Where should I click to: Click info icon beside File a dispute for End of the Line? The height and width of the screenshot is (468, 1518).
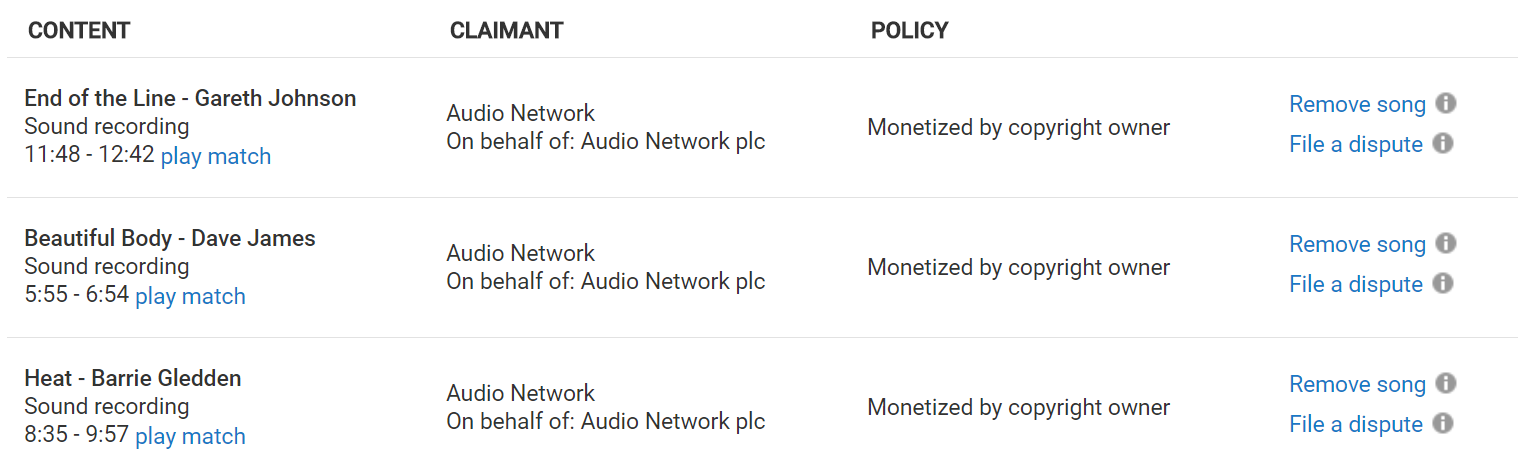point(1442,143)
